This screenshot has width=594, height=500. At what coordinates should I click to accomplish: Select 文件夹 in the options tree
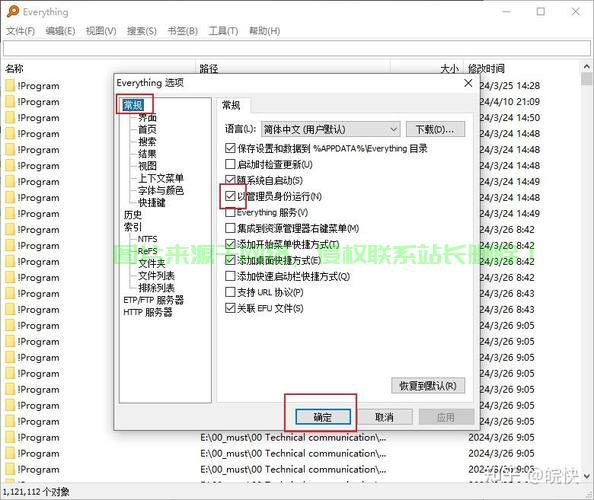tap(152, 263)
